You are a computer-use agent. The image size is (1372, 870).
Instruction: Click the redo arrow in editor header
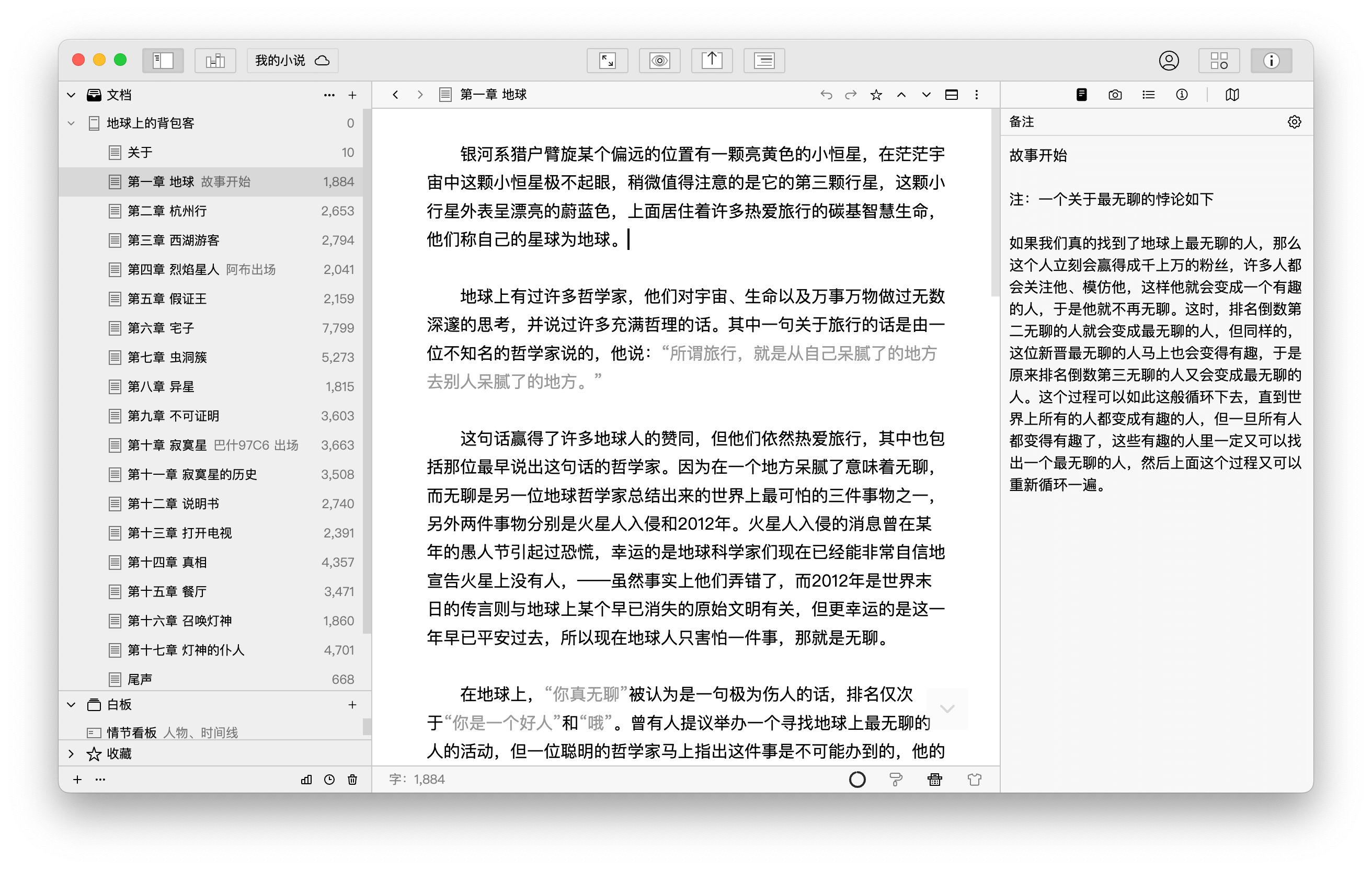coord(851,95)
